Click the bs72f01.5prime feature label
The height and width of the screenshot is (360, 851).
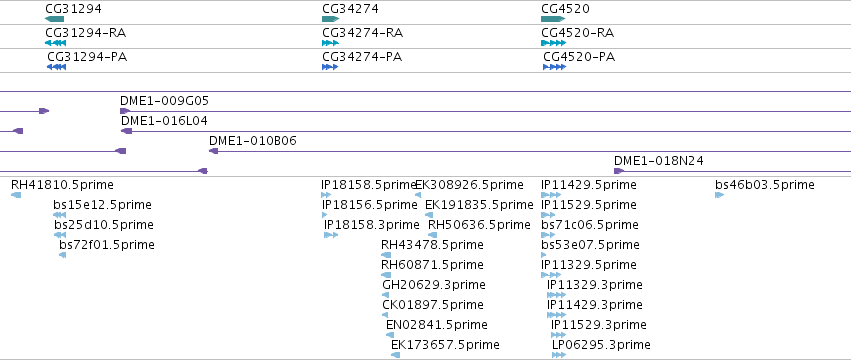[107, 245]
